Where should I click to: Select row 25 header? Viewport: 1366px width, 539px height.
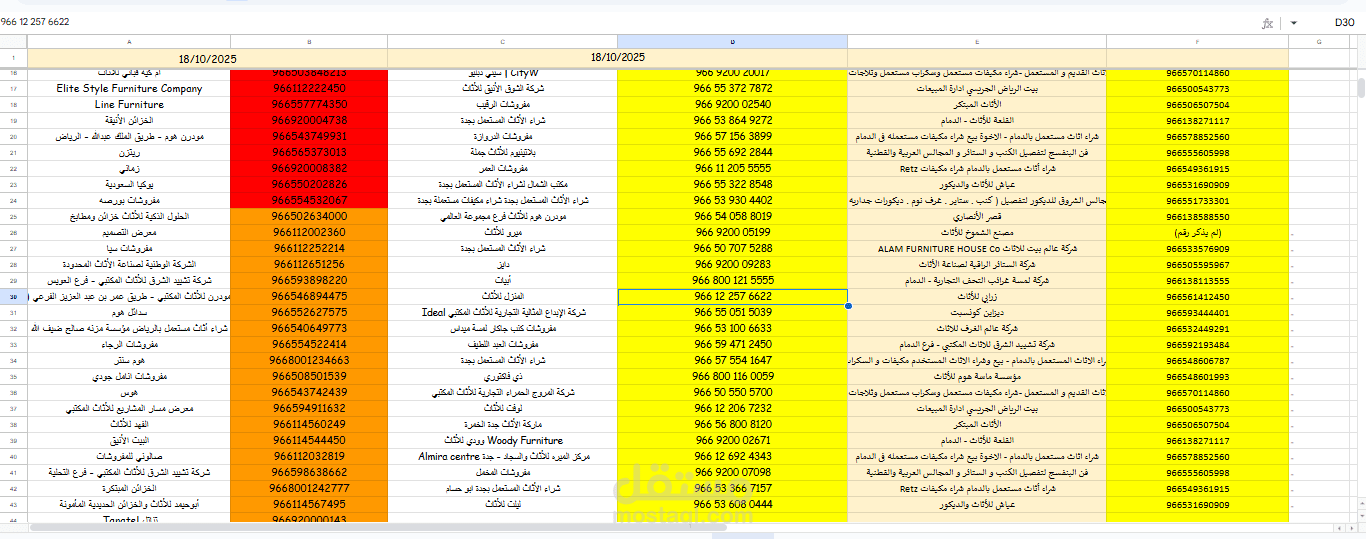(13, 216)
